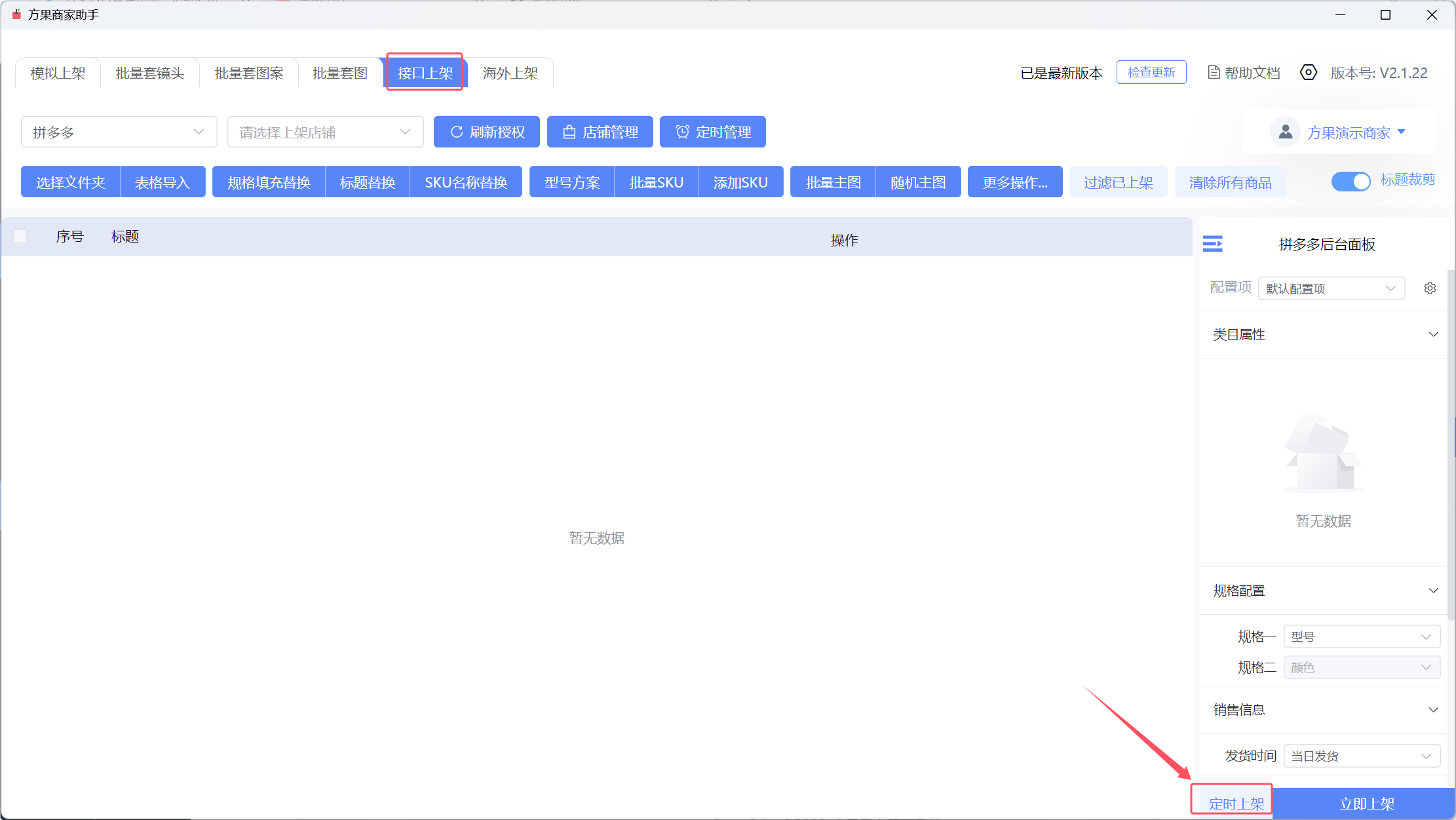Viewport: 1456px width, 820px height.
Task: Click the gear icon beside 默认配置项
Action: pyautogui.click(x=1430, y=288)
